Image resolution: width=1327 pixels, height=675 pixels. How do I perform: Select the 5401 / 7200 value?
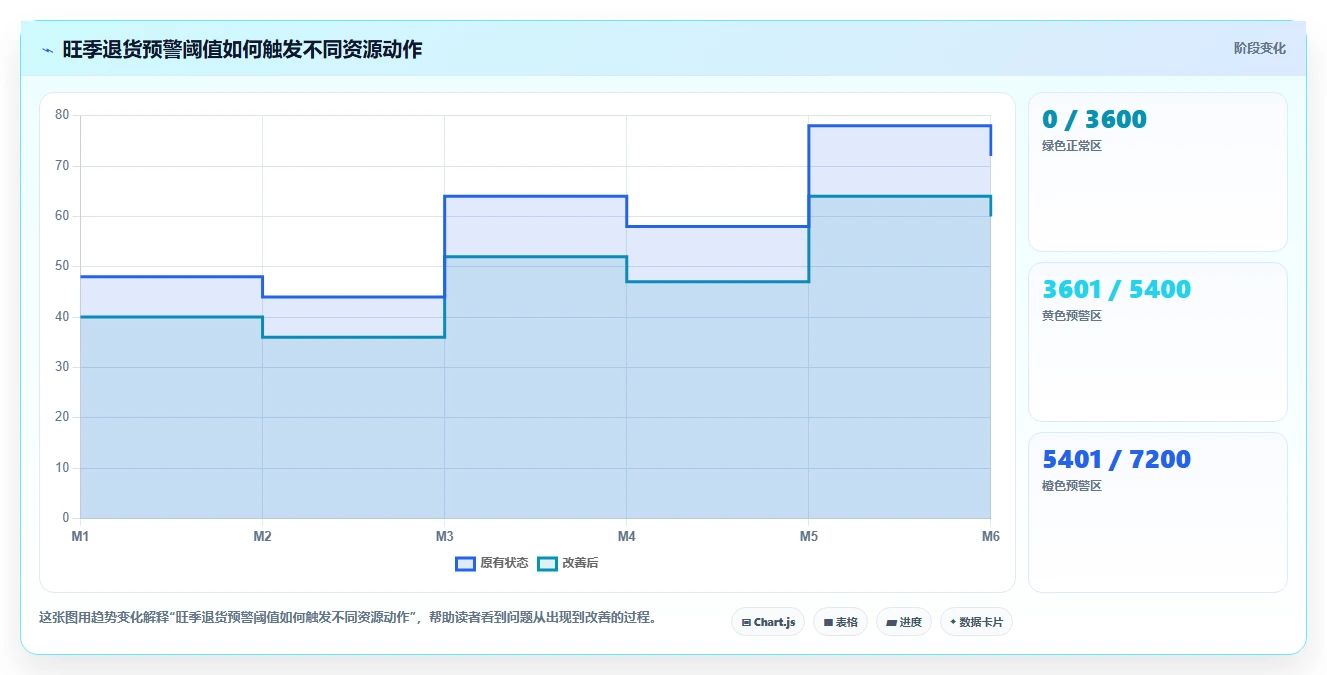(x=1116, y=459)
